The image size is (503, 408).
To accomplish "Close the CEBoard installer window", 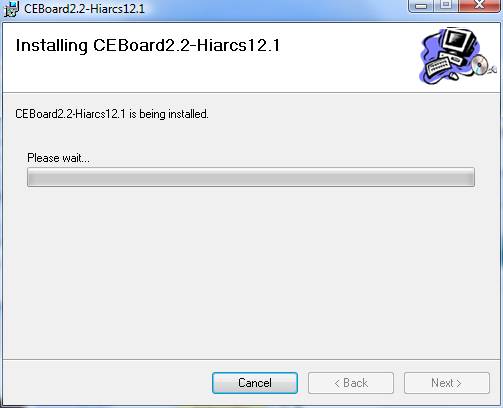I will 479,6.
